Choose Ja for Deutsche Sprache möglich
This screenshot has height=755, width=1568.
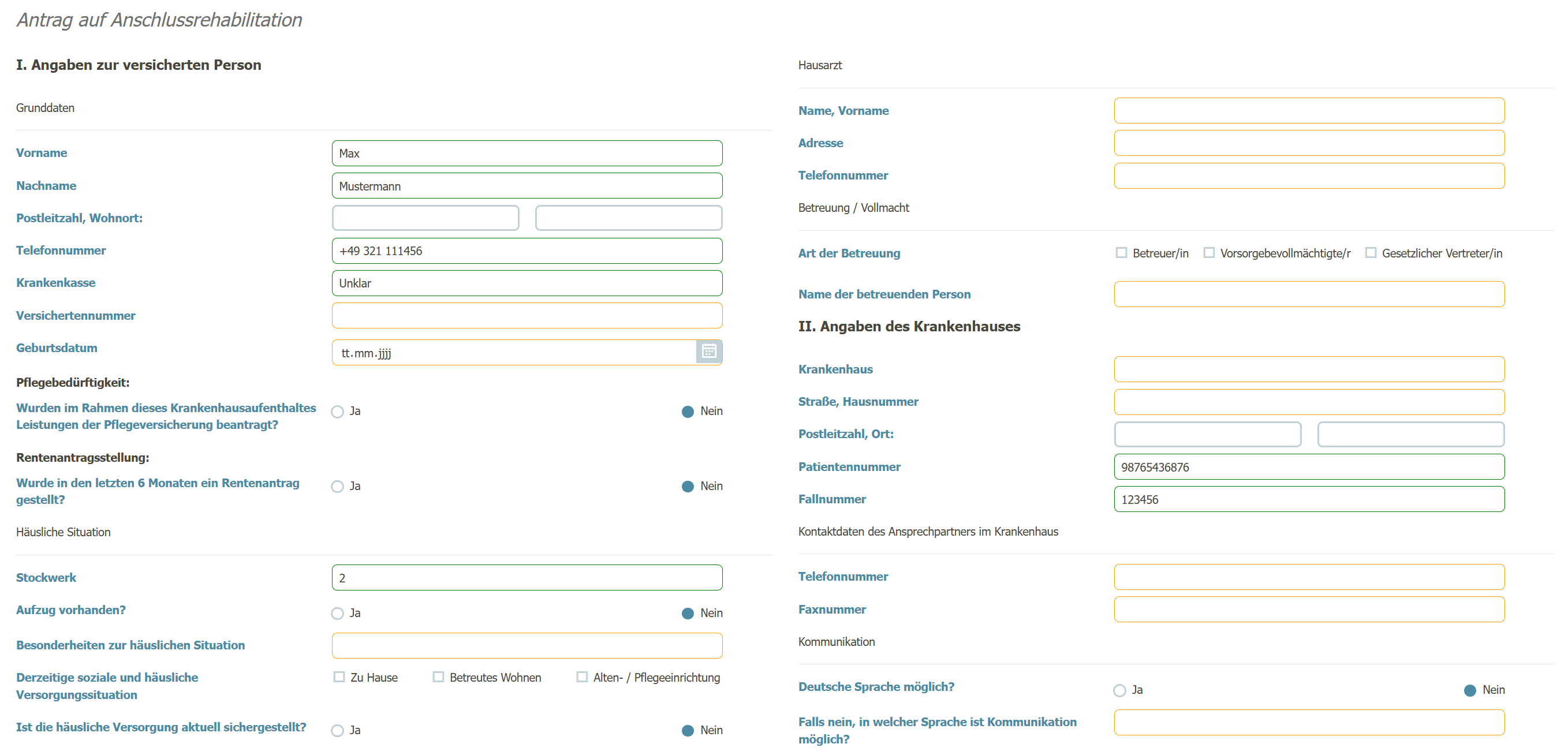pyautogui.click(x=1119, y=690)
